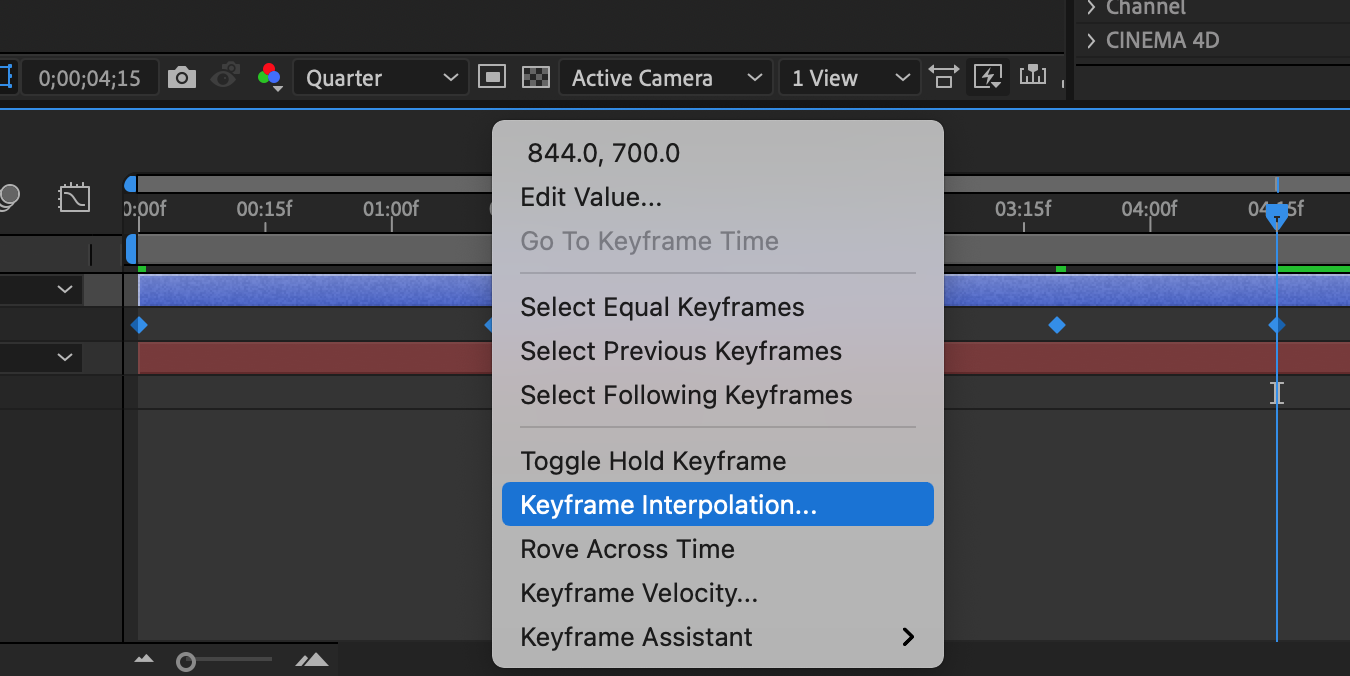Viewport: 1350px width, 676px height.
Task: Click the Go To Keyframe Time entry
Action: click(x=717, y=241)
